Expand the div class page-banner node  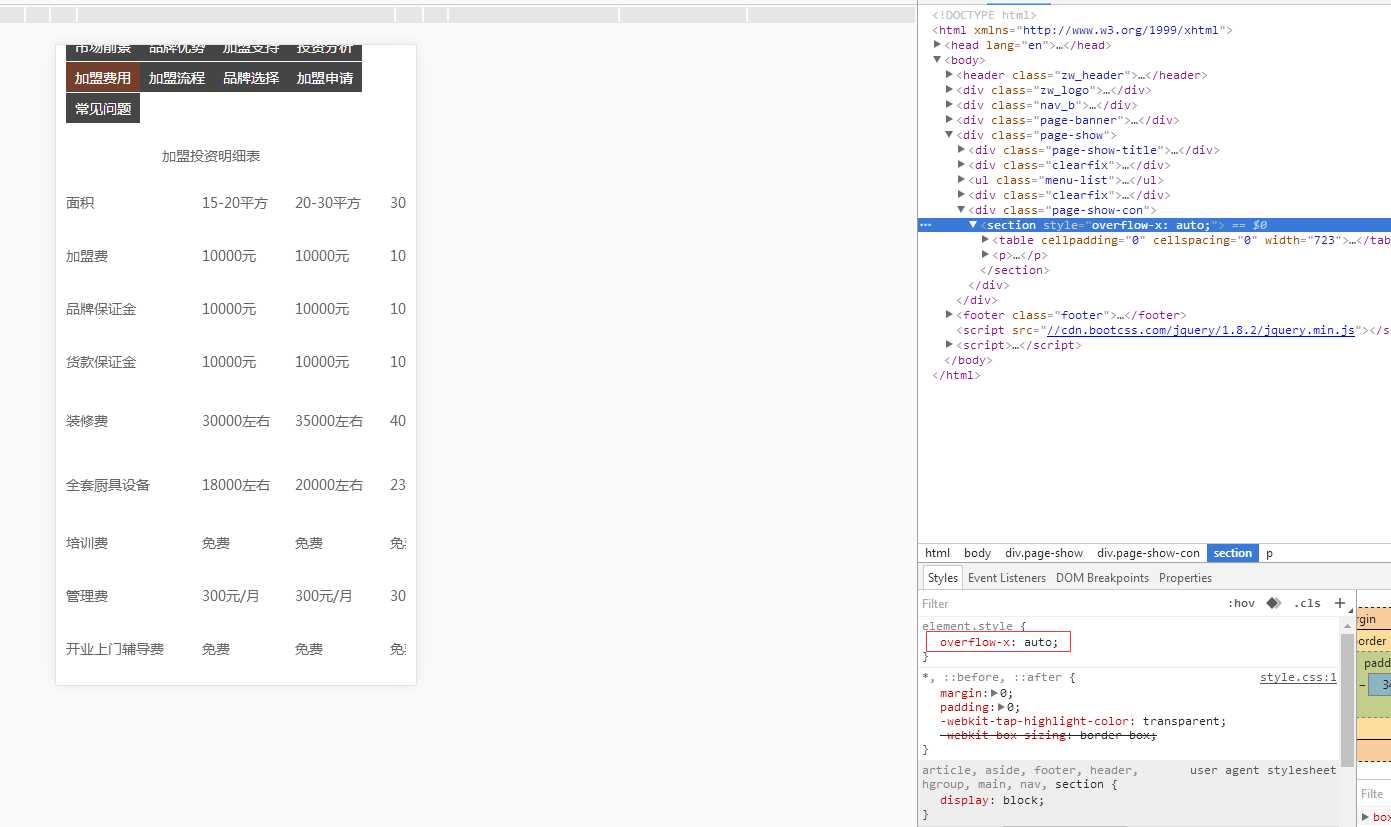click(949, 120)
